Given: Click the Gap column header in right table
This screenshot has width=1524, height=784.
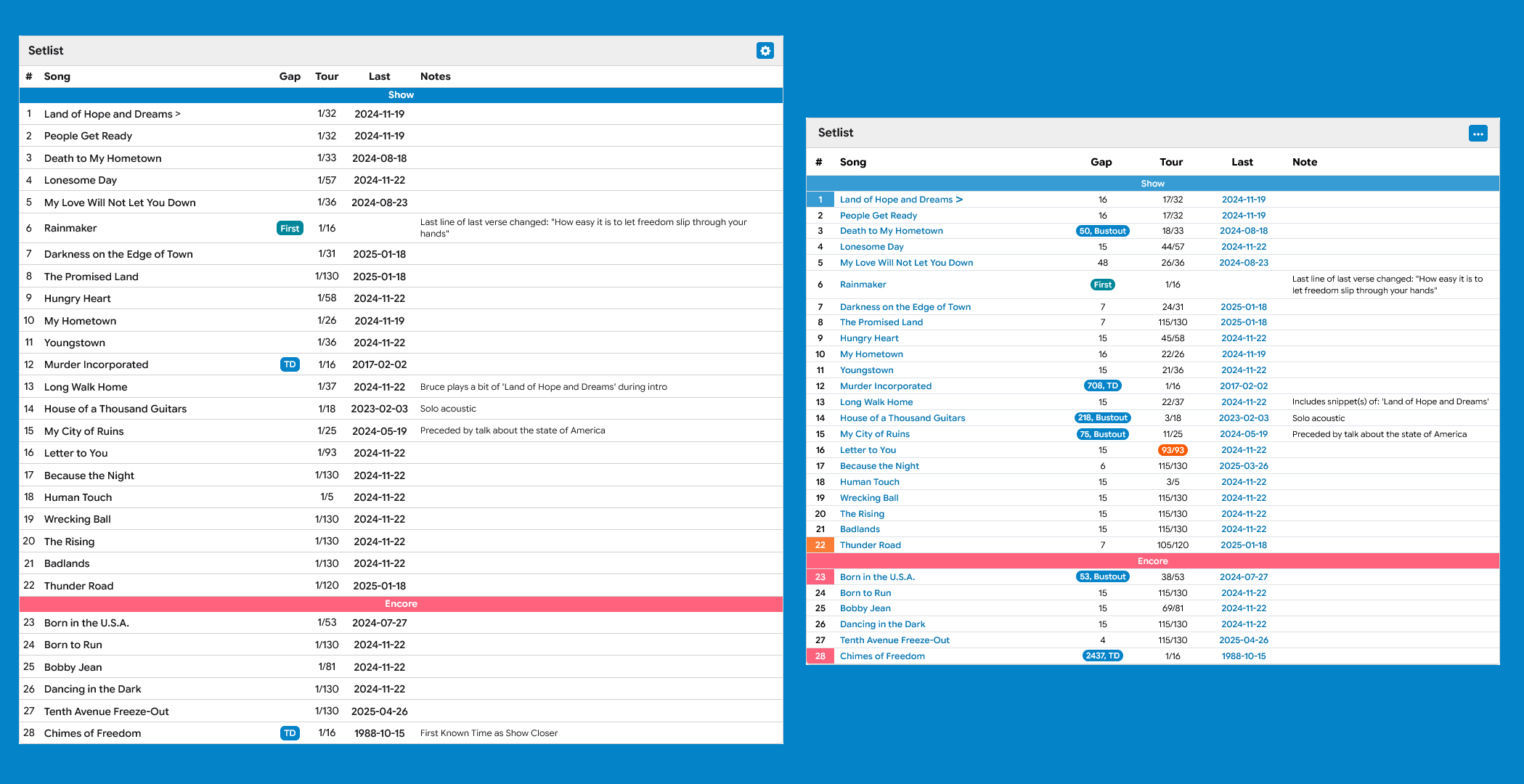Looking at the screenshot, I should coord(1101,162).
